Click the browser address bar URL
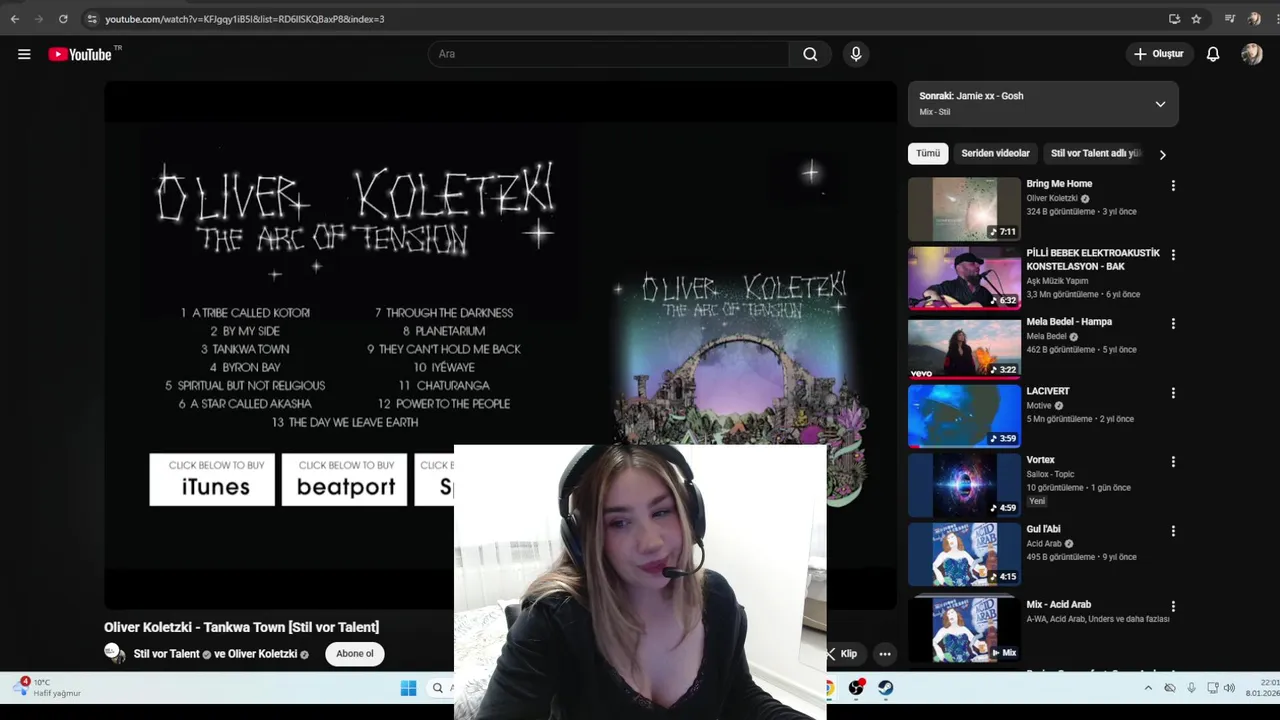Image resolution: width=1280 pixels, height=720 pixels. point(245,19)
